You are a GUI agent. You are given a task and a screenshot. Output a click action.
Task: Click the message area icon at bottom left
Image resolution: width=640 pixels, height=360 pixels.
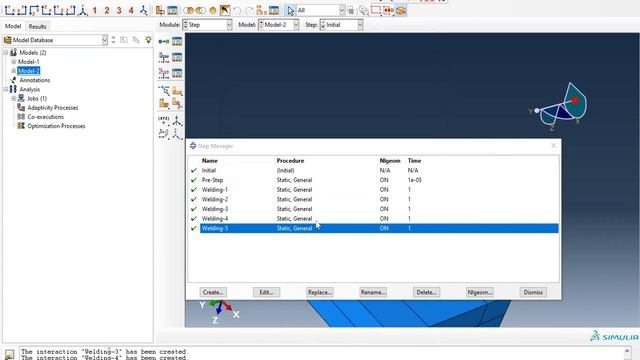pos(9,354)
